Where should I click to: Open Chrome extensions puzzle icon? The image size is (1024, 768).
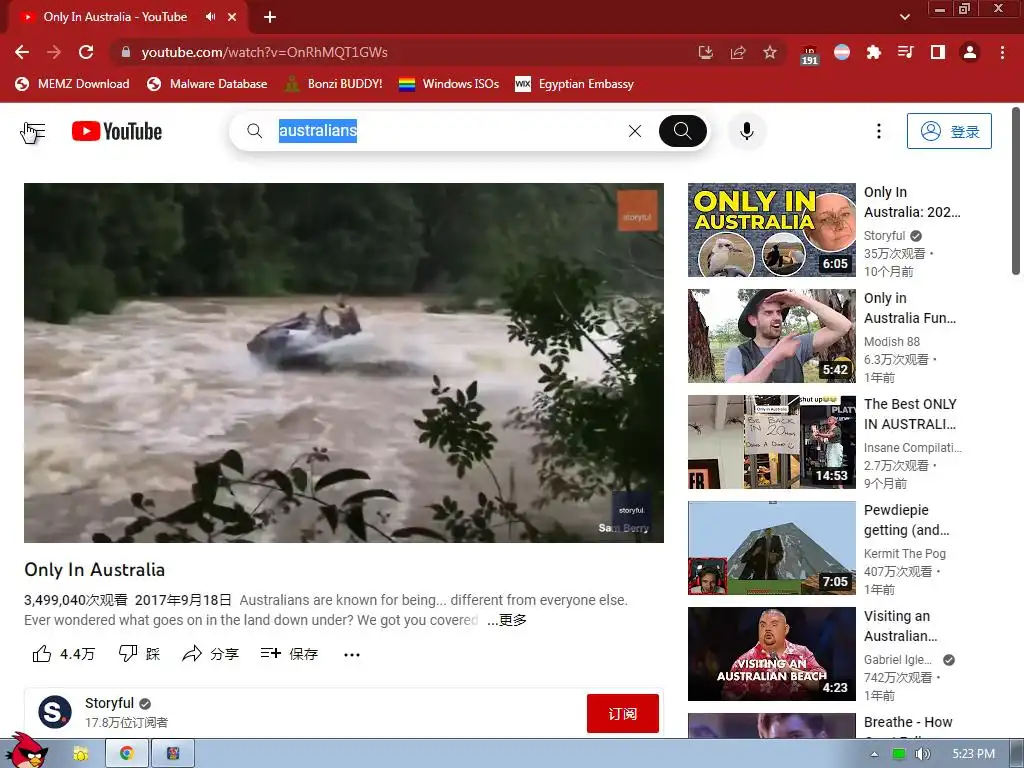point(874,52)
